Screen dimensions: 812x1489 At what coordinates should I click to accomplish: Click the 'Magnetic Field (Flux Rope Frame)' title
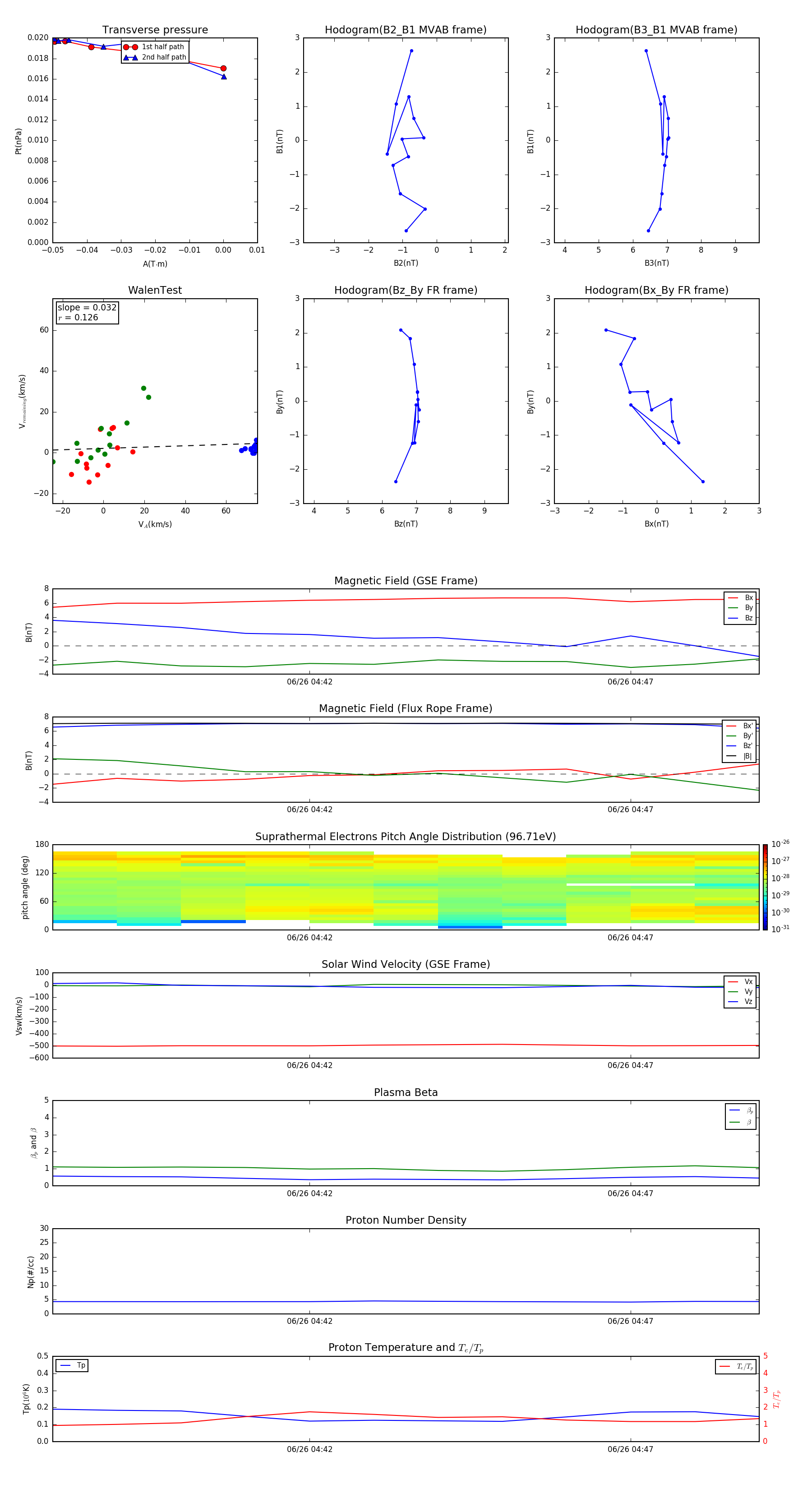point(406,709)
